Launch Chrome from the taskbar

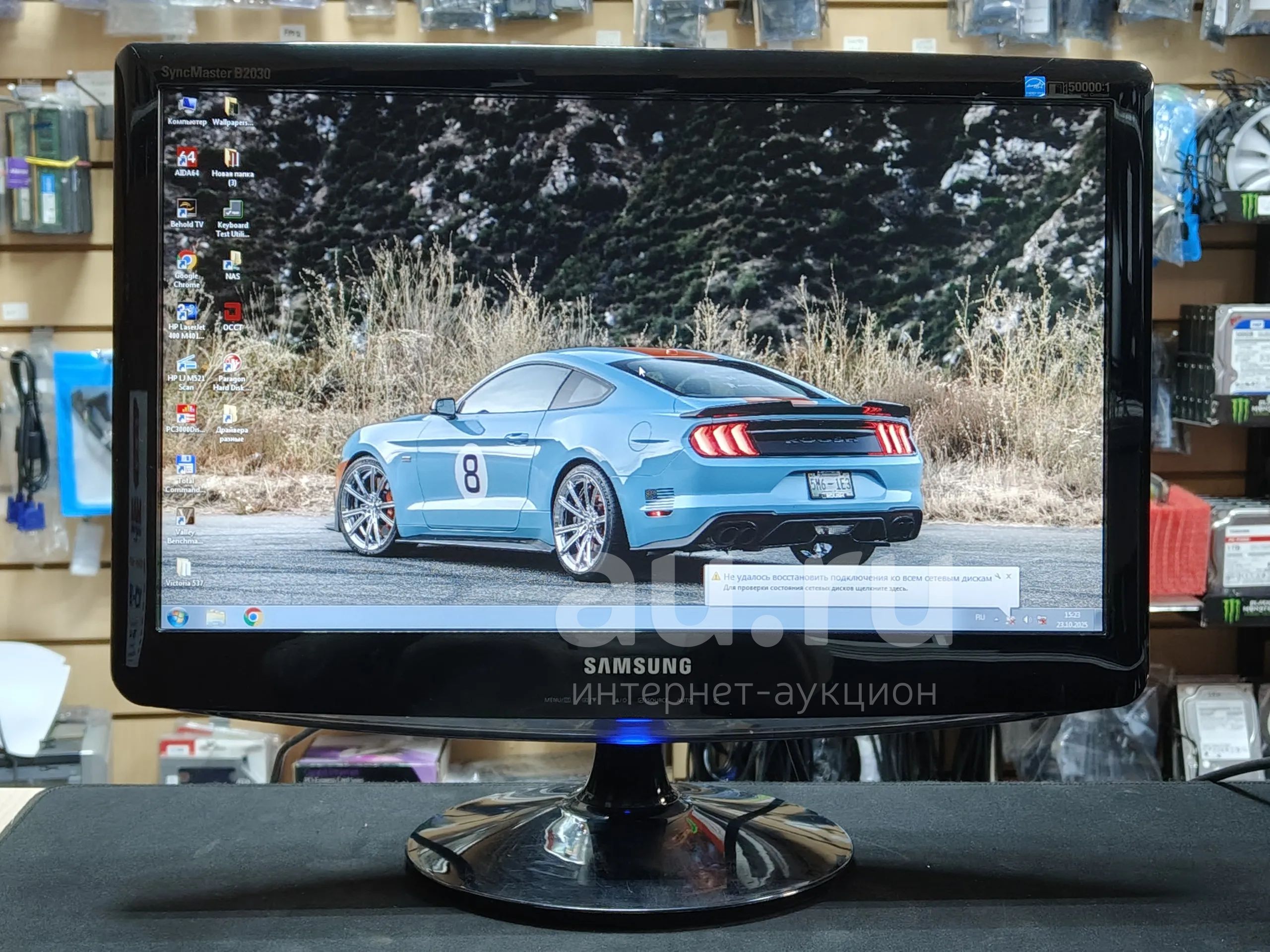[x=253, y=617]
